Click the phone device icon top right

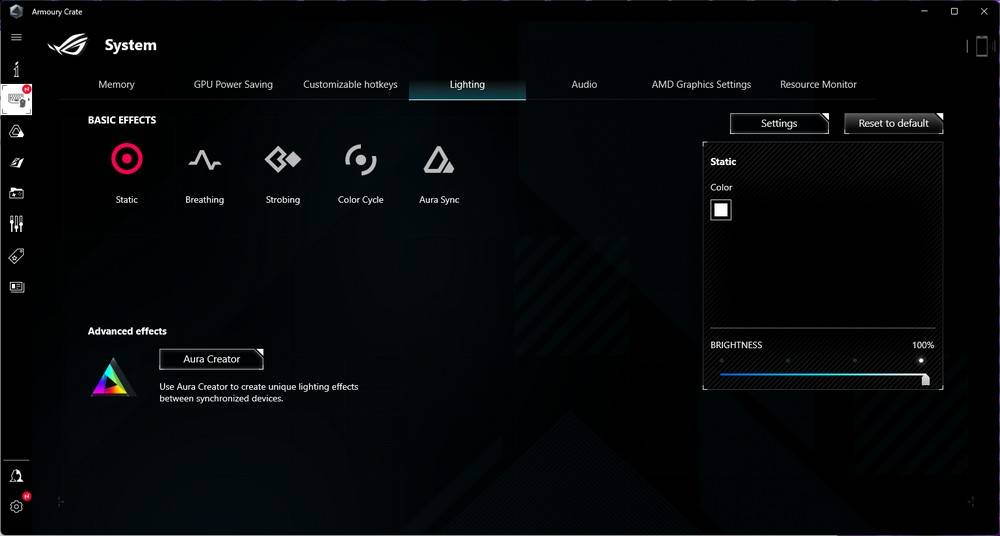[x=982, y=46]
